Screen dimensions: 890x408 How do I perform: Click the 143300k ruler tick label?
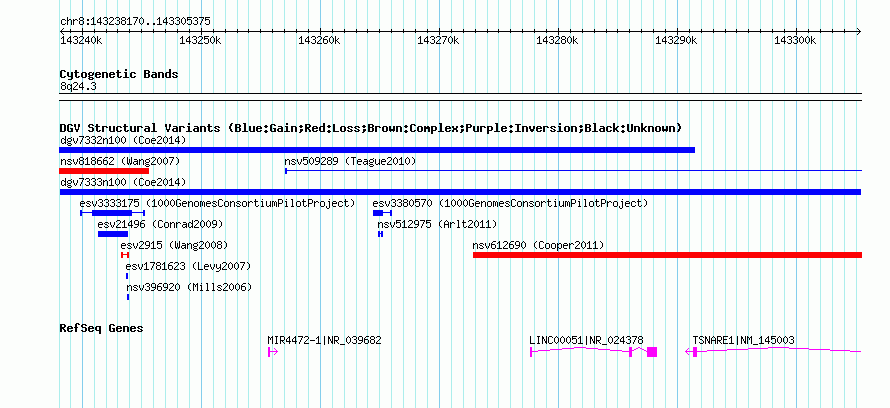(795, 41)
